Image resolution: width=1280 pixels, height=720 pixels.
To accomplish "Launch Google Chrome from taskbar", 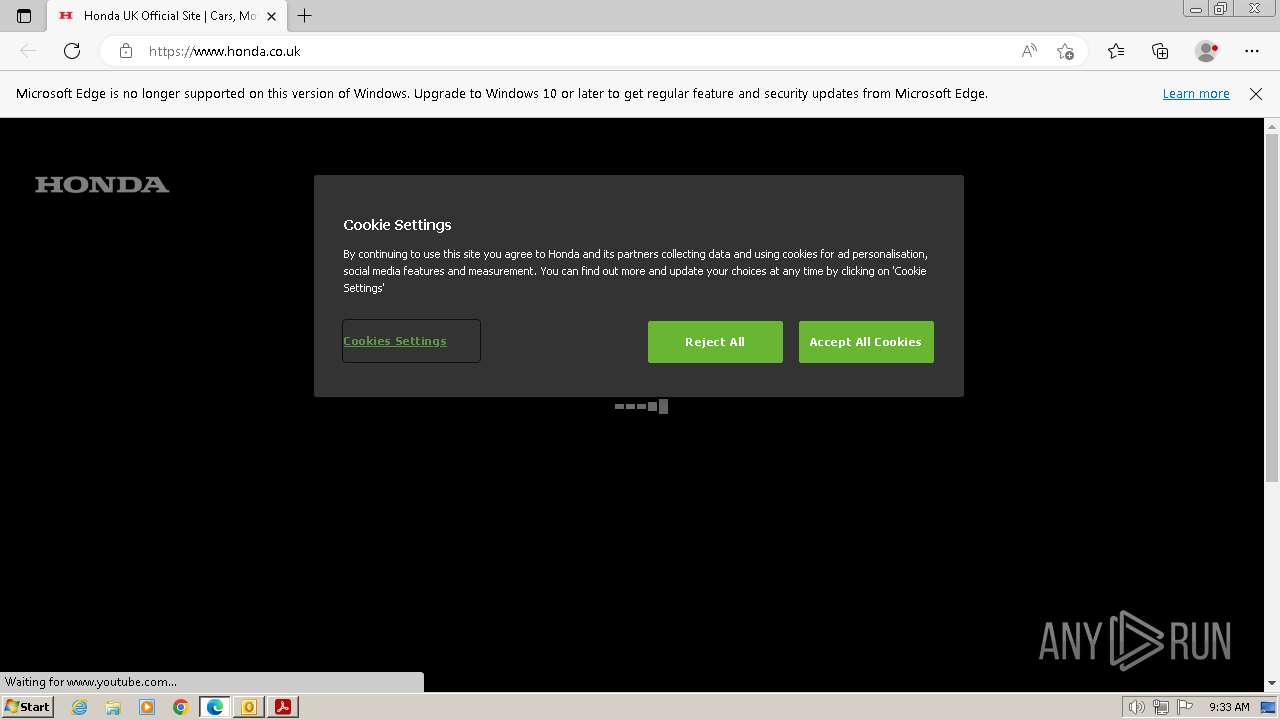I will [181, 707].
